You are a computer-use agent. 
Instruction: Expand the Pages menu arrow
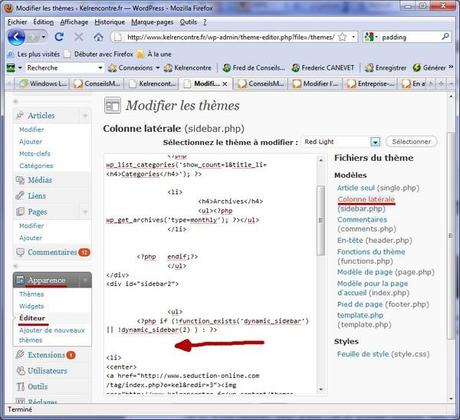coord(85,212)
